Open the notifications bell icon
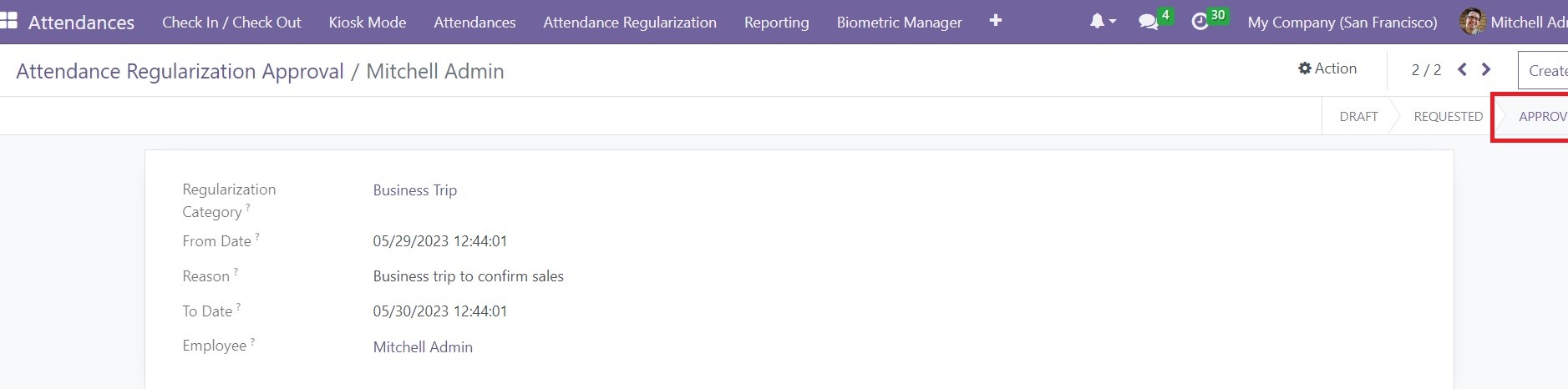 [1097, 22]
